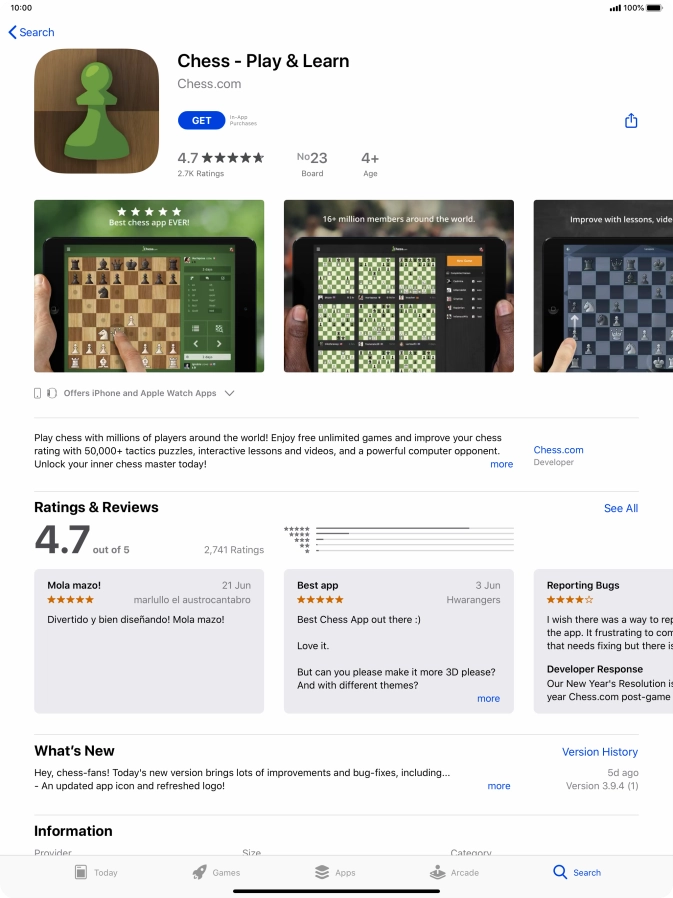Viewport: 673px width, 898px height.
Task: Tap the Apple Watch device icon
Action: [52, 393]
